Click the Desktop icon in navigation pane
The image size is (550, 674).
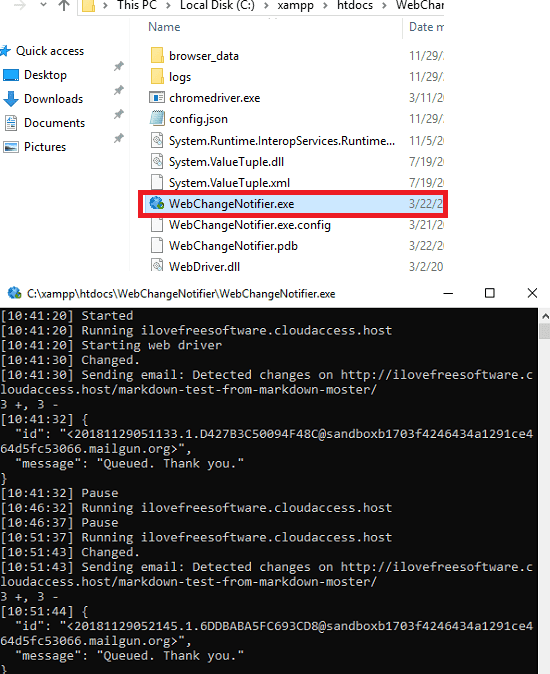coord(11,75)
